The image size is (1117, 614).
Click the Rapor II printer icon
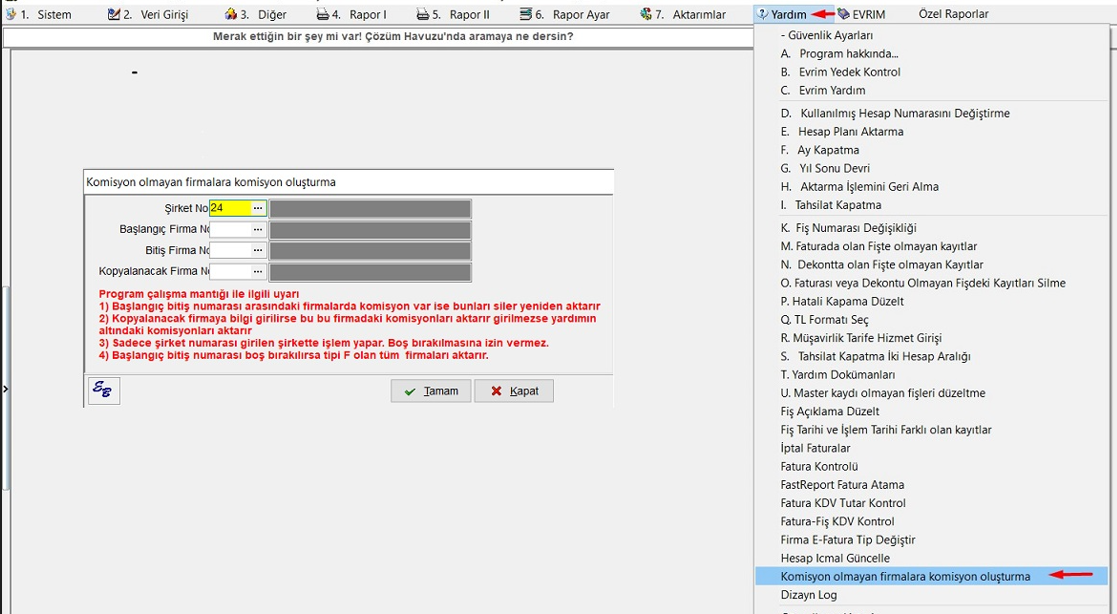tap(422, 14)
